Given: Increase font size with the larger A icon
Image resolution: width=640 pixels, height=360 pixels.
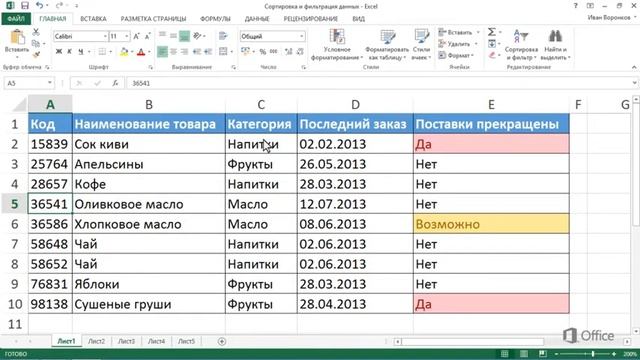Looking at the screenshot, I should [137, 36].
